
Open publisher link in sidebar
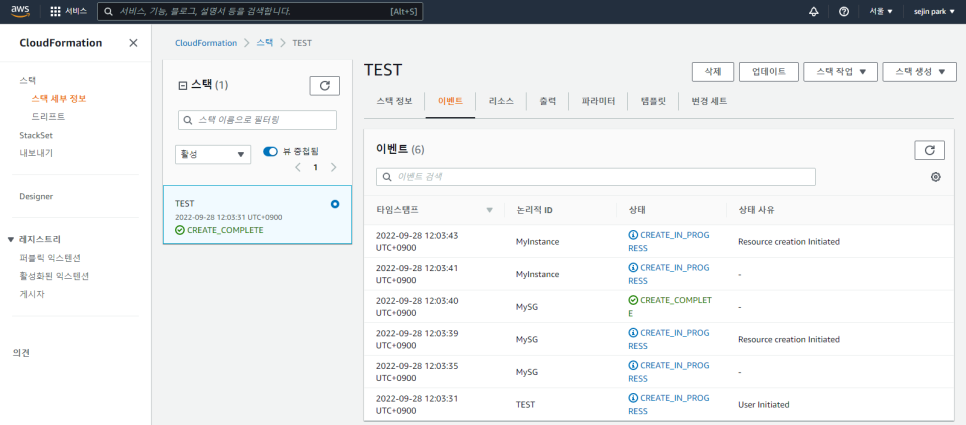tap(31, 294)
